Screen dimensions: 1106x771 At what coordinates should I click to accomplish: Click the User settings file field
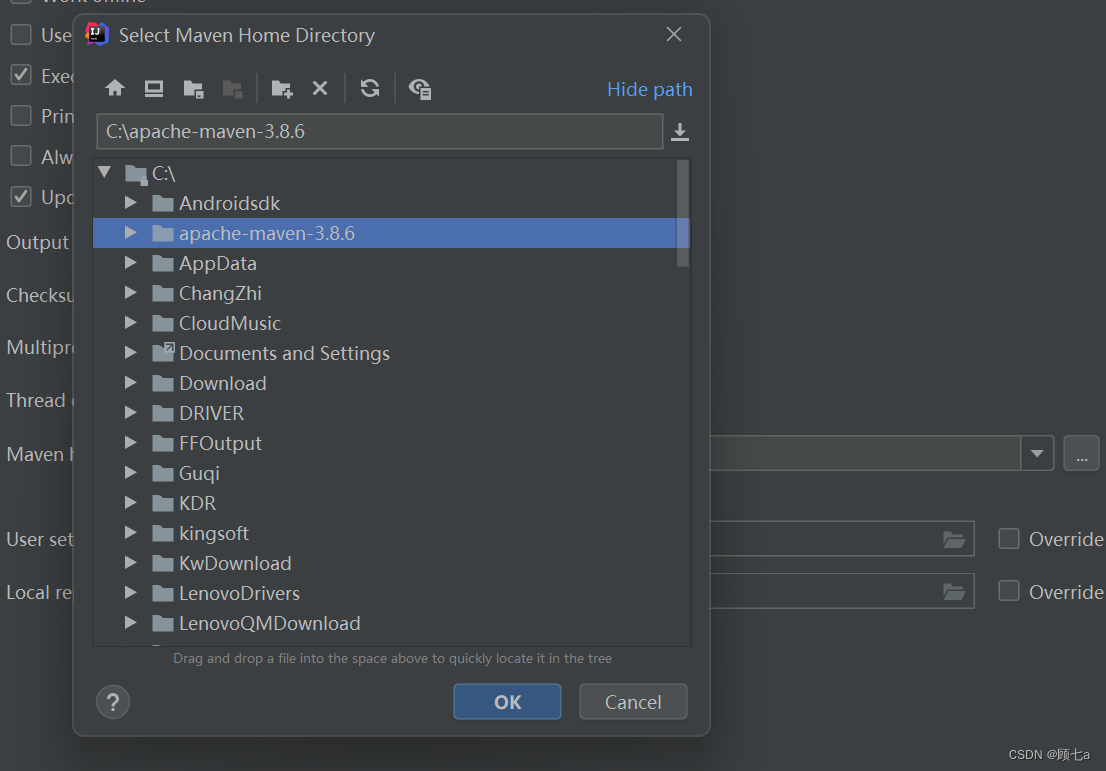pos(842,539)
